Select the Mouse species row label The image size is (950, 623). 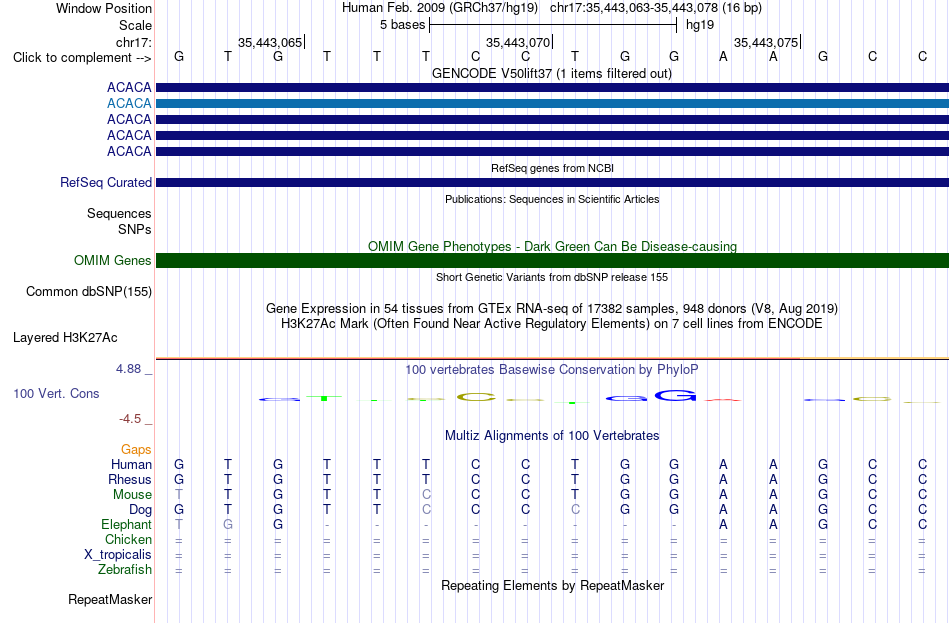pyautogui.click(x=132, y=495)
